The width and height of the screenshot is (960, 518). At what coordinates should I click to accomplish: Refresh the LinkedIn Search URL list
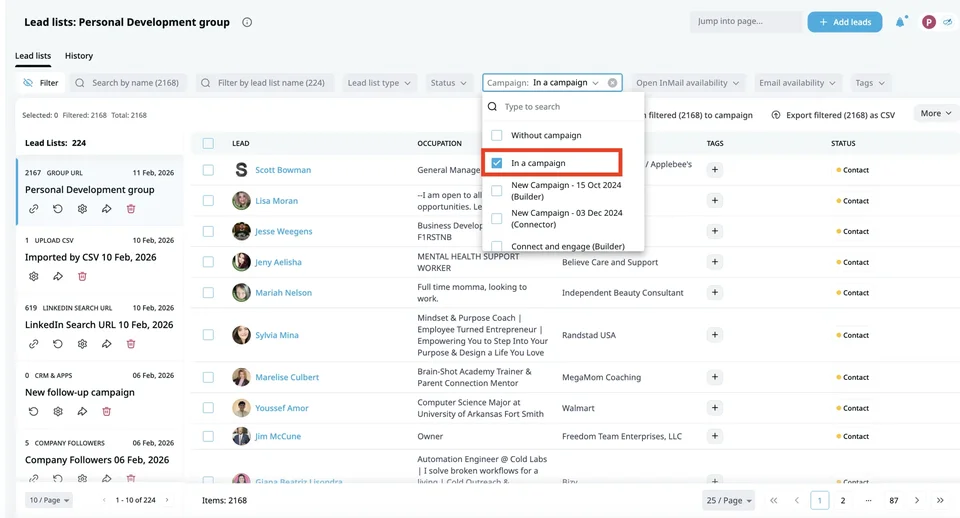(58, 343)
